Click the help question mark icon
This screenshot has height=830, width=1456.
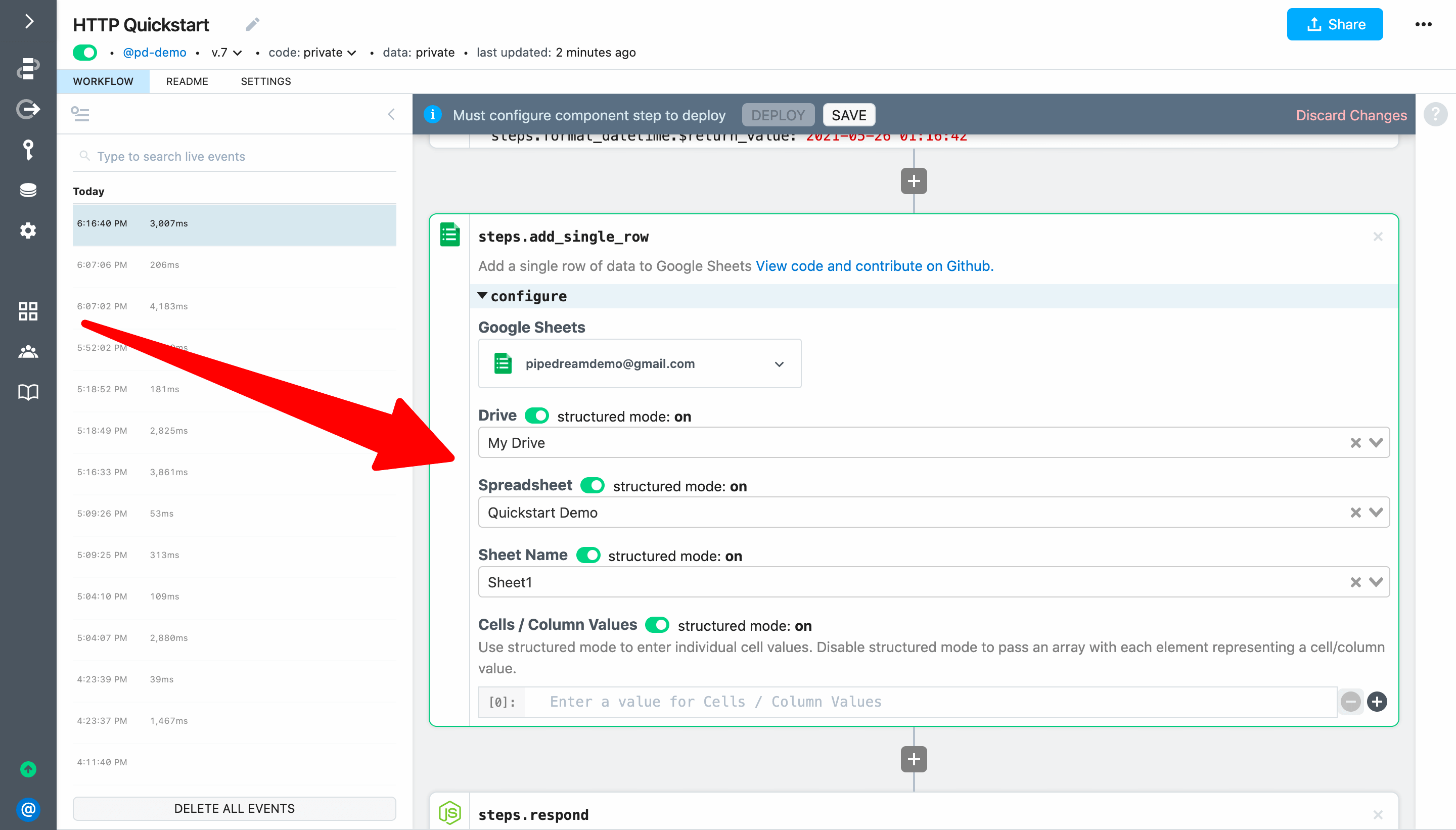pos(1435,115)
